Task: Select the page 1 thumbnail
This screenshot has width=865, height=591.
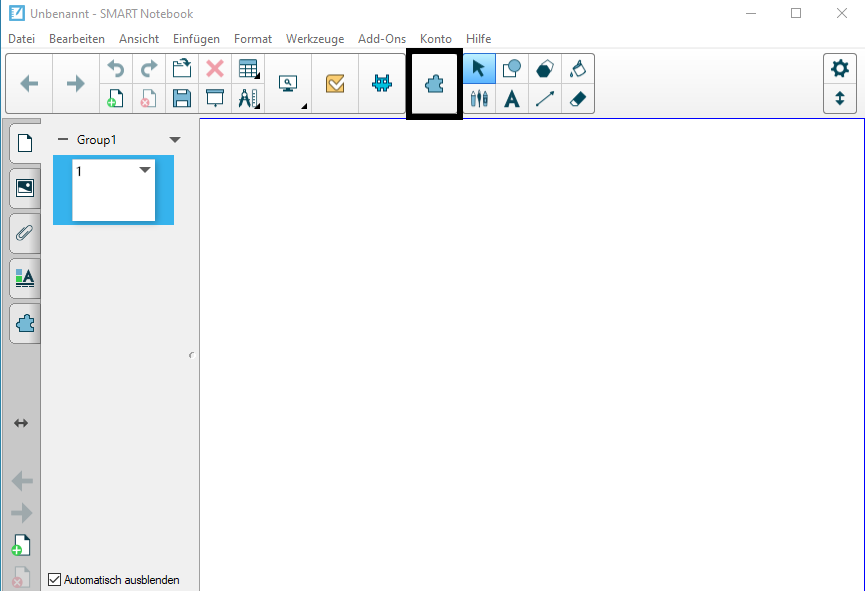Action: coord(113,190)
